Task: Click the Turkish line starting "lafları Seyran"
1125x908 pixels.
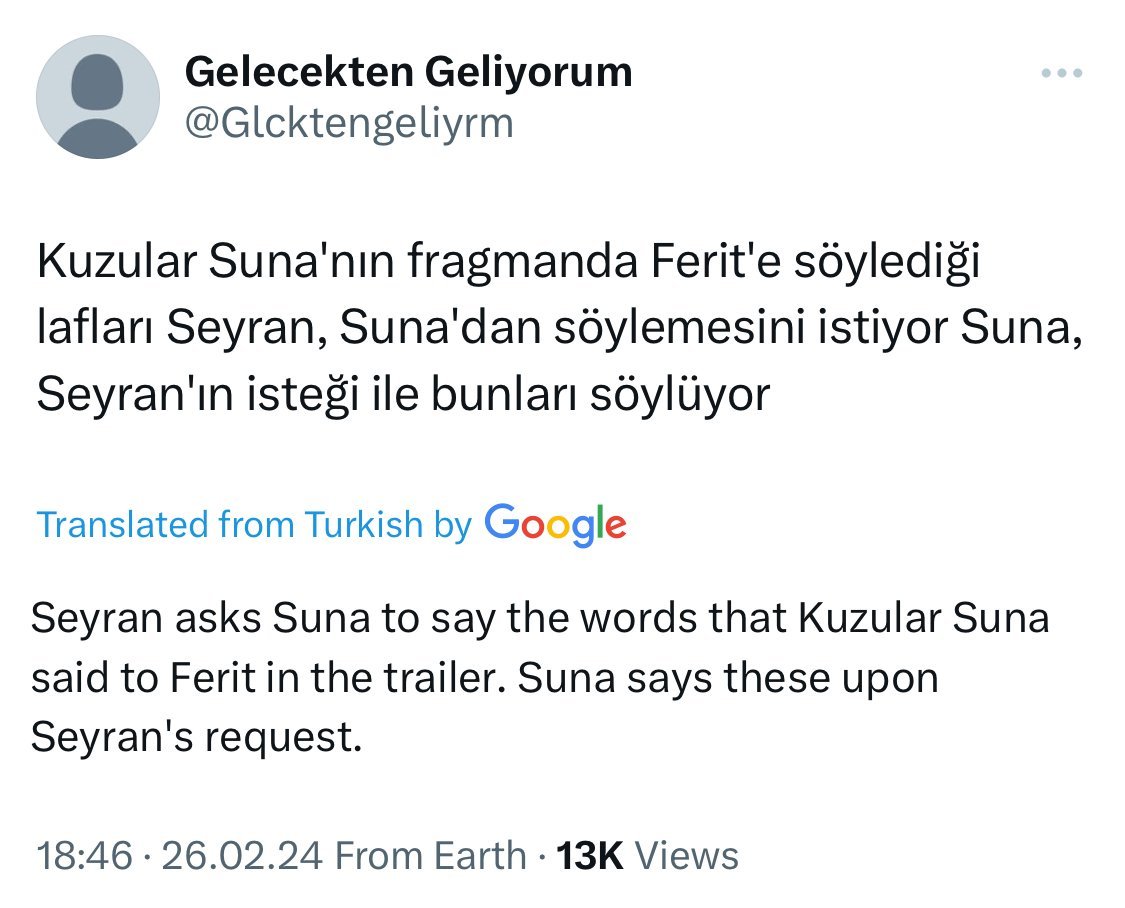Action: click(559, 328)
